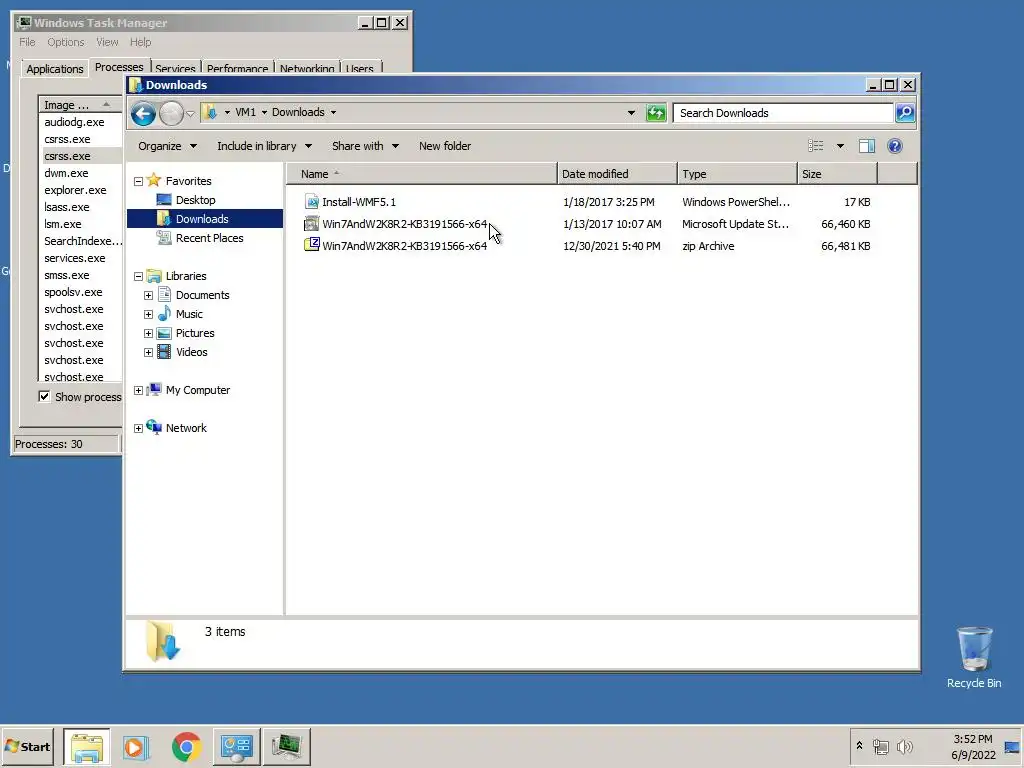Expand the Network node
The image size is (1024, 768).
click(x=138, y=429)
